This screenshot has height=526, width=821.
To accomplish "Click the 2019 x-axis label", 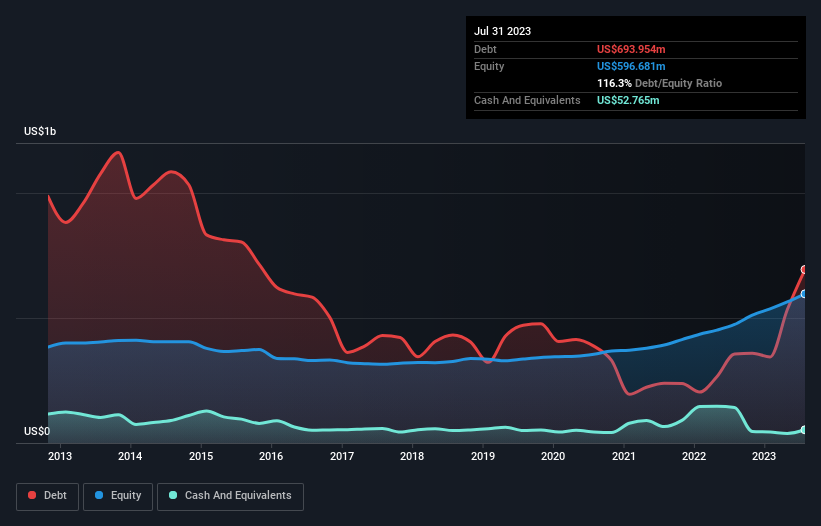I will 483,456.
